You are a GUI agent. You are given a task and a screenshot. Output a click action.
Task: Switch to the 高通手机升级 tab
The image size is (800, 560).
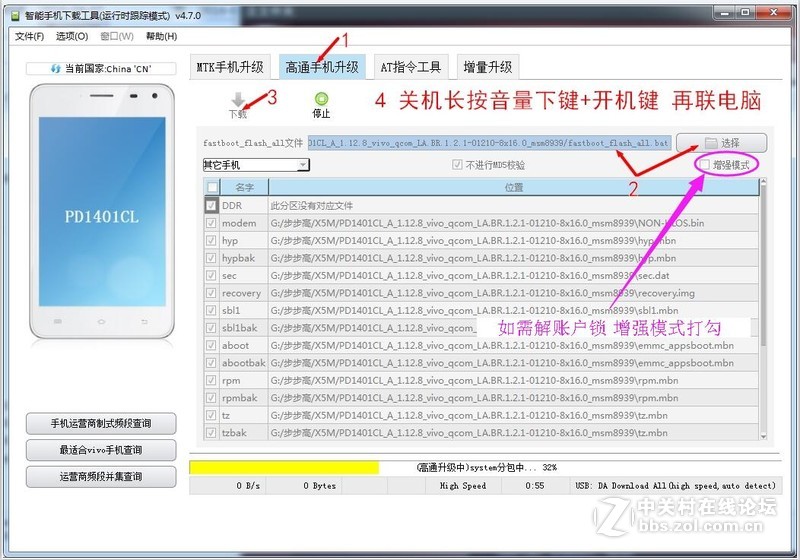[322, 67]
